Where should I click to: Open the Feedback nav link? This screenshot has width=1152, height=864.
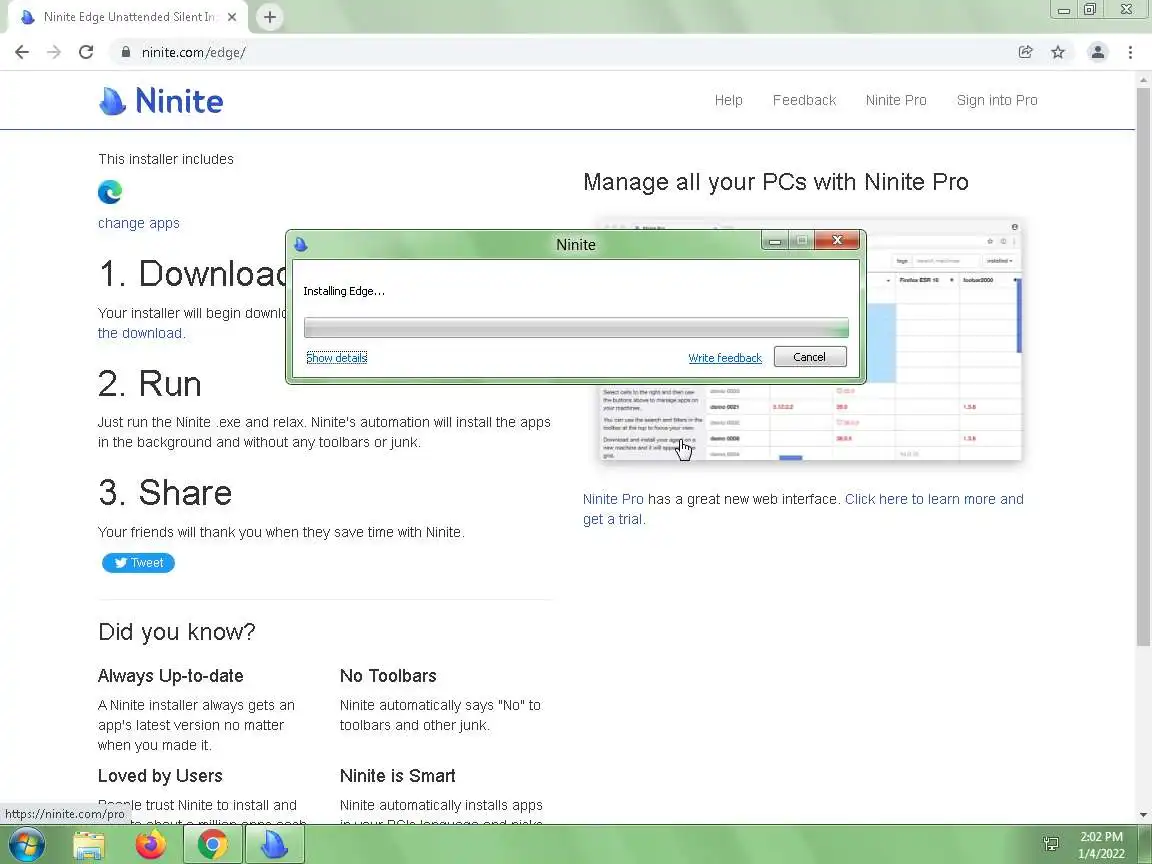pos(804,100)
